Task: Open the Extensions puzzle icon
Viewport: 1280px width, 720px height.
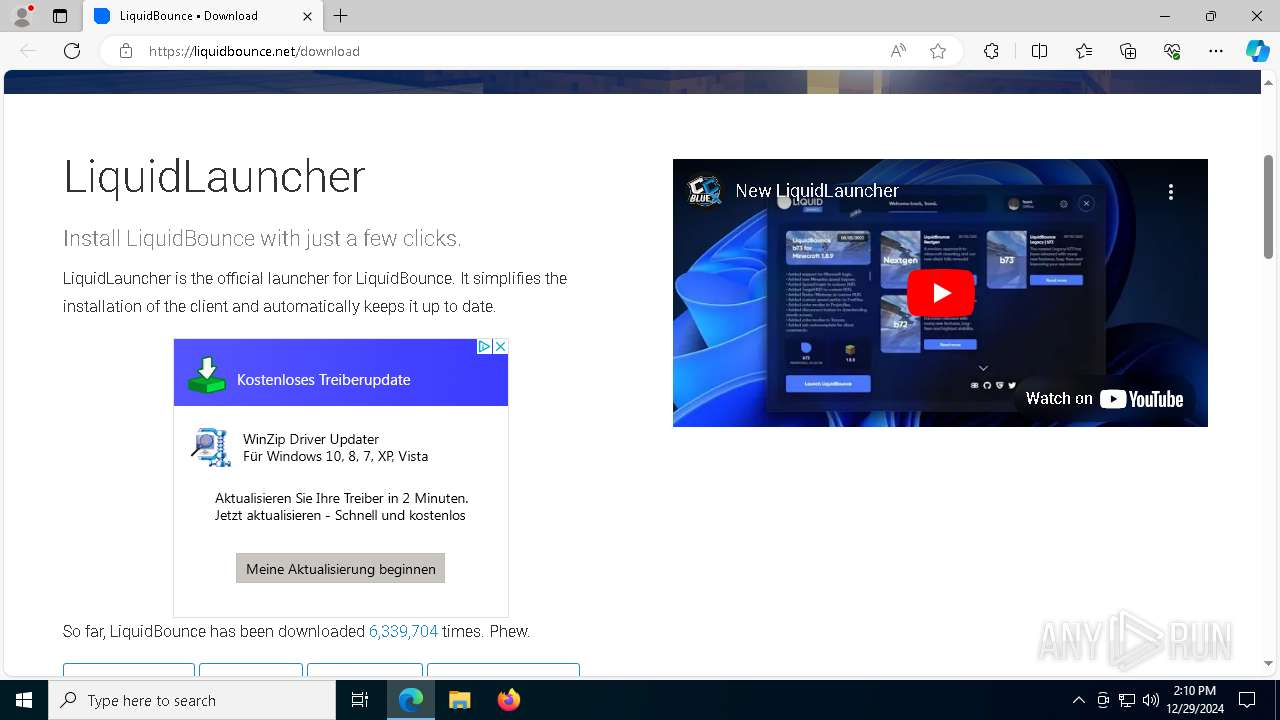Action: point(991,51)
